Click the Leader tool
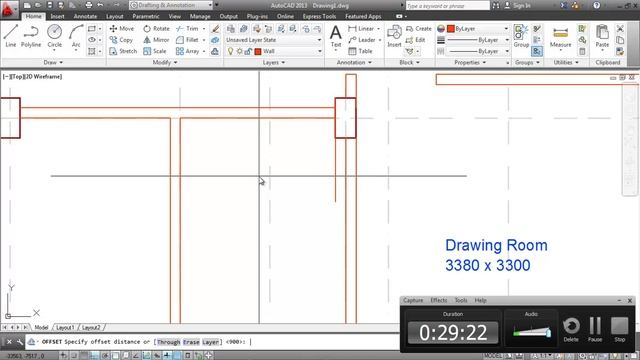640x360 pixels. point(362,40)
